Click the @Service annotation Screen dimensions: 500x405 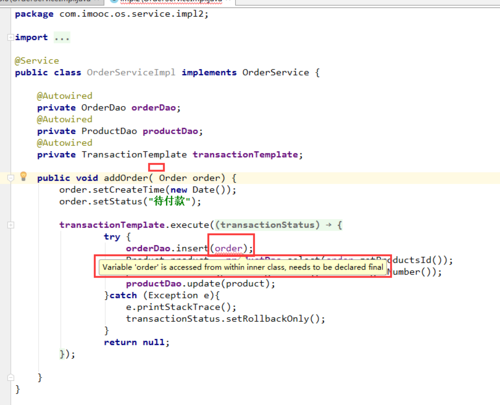37,61
